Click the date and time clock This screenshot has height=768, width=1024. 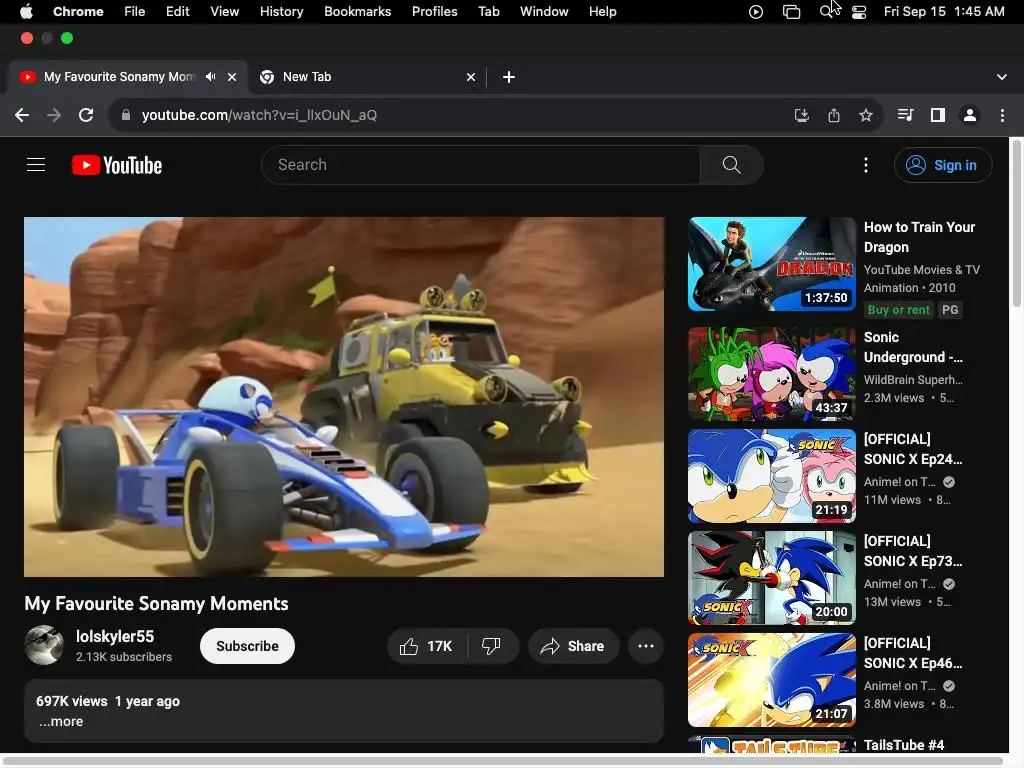click(944, 12)
